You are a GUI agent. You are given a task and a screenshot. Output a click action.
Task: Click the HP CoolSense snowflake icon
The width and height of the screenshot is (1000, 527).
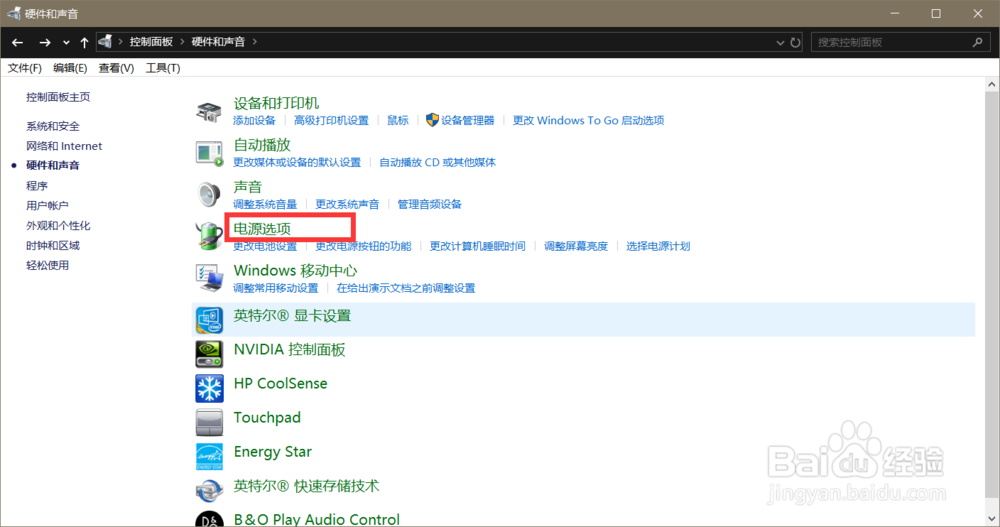pos(209,388)
